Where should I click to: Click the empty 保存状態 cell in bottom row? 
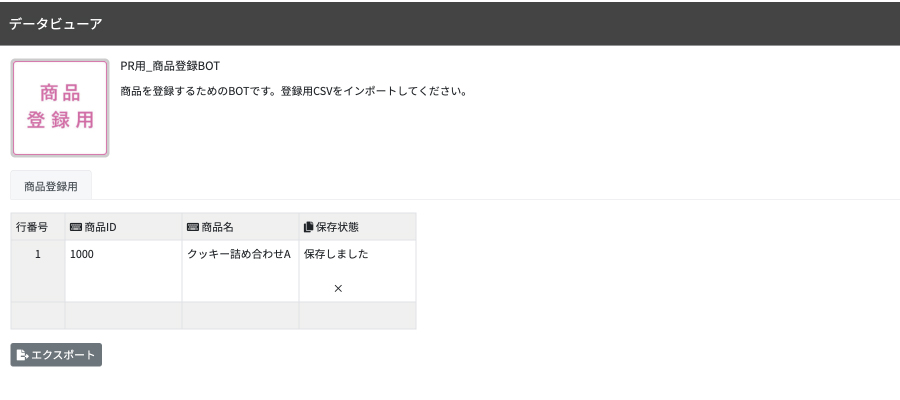point(358,316)
